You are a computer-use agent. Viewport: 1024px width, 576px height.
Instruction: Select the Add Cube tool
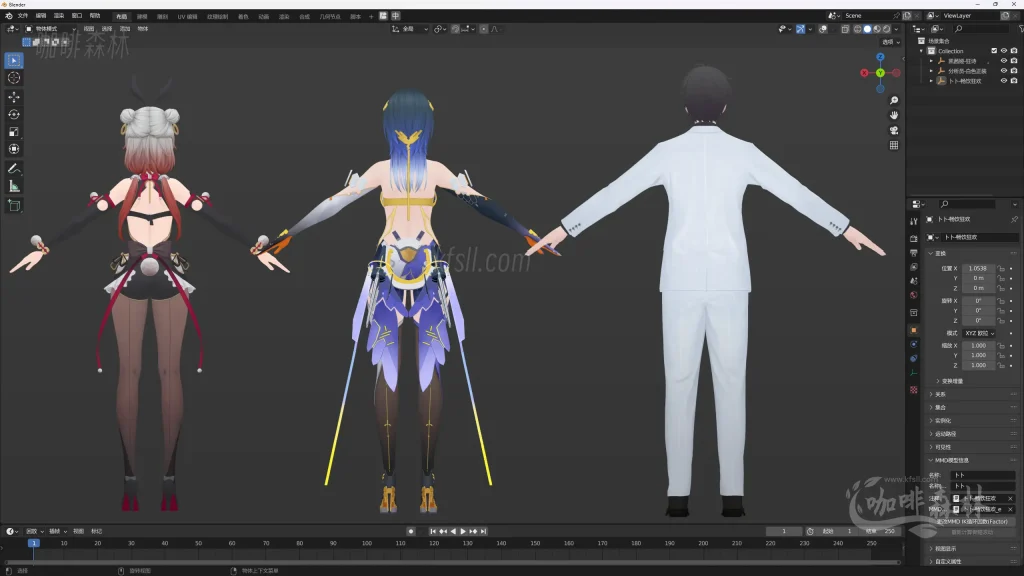pyautogui.click(x=14, y=206)
